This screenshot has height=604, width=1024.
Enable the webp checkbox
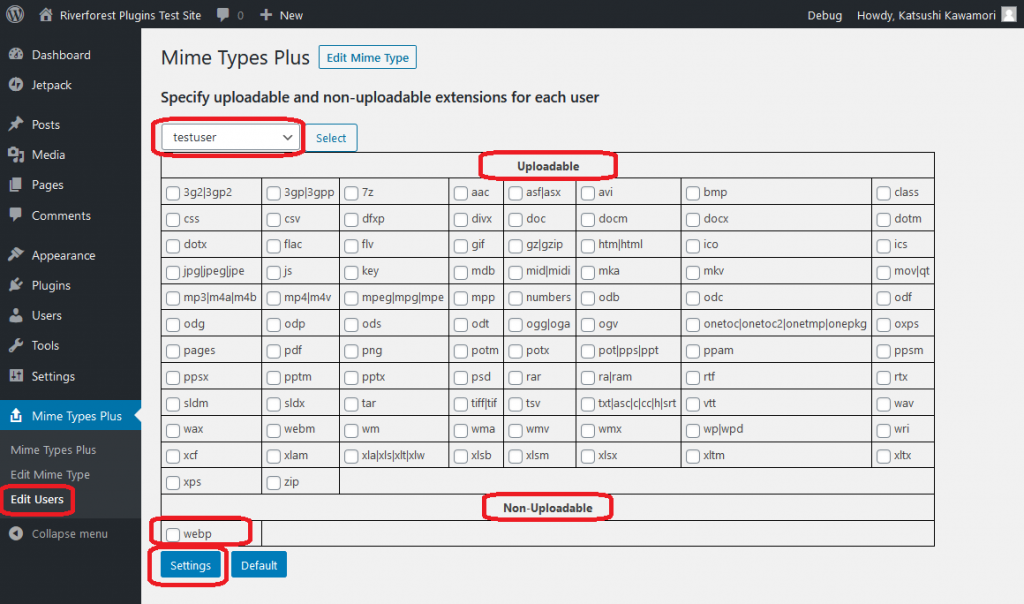click(173, 534)
